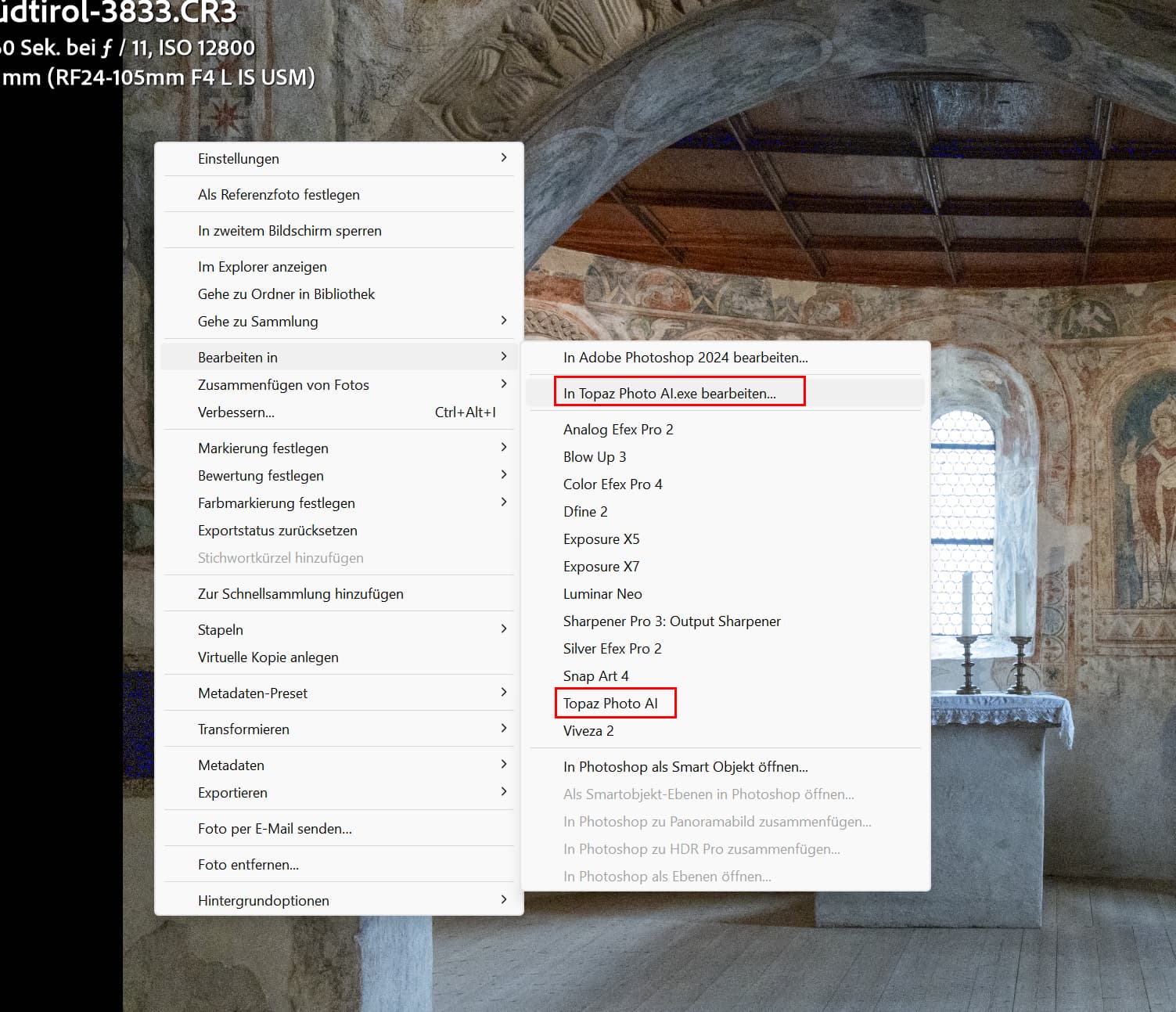The height and width of the screenshot is (1012, 1176).
Task: Choose In zweitem Bildschirm sperren
Action: coord(290,231)
